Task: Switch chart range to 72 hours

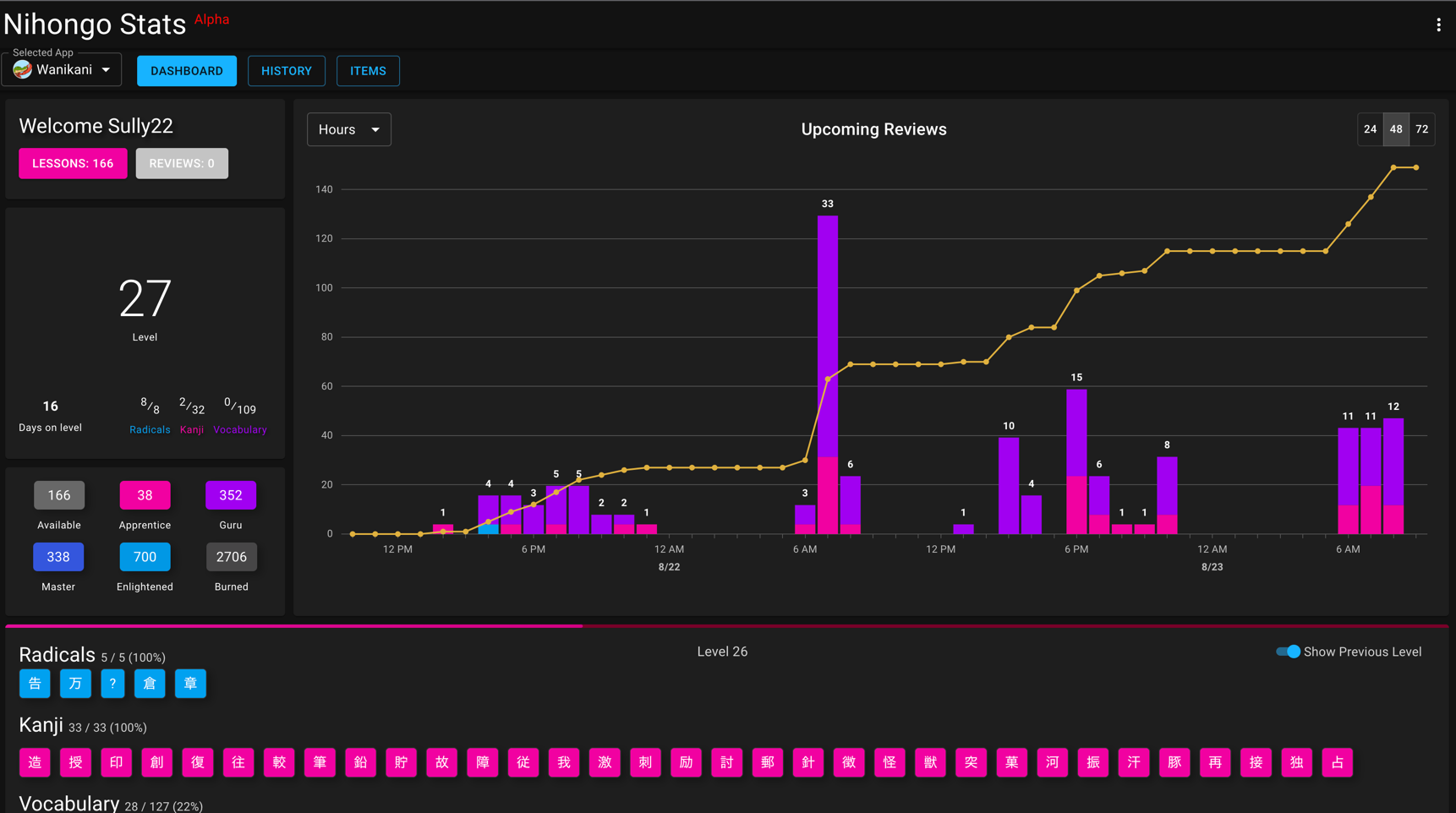Action: click(1422, 129)
